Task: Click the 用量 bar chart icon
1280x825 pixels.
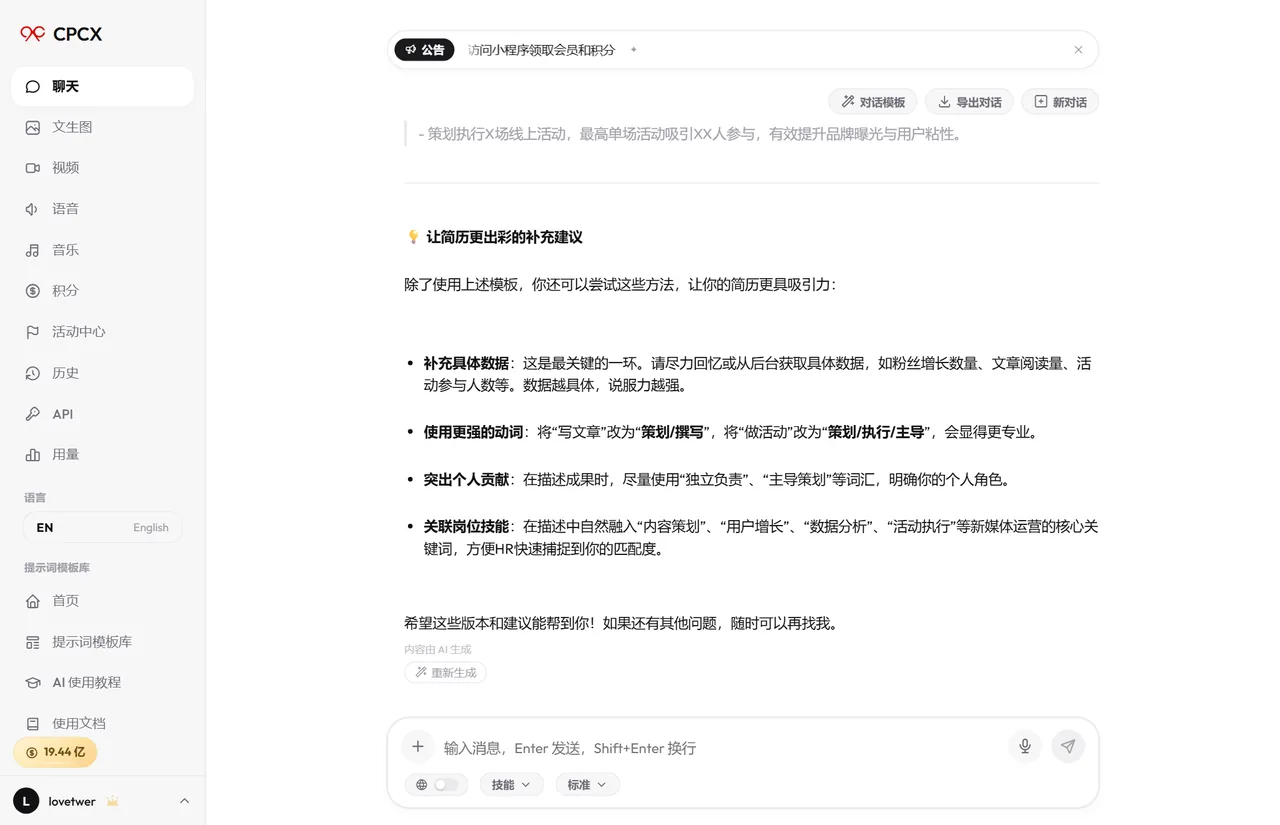Action: (x=33, y=455)
